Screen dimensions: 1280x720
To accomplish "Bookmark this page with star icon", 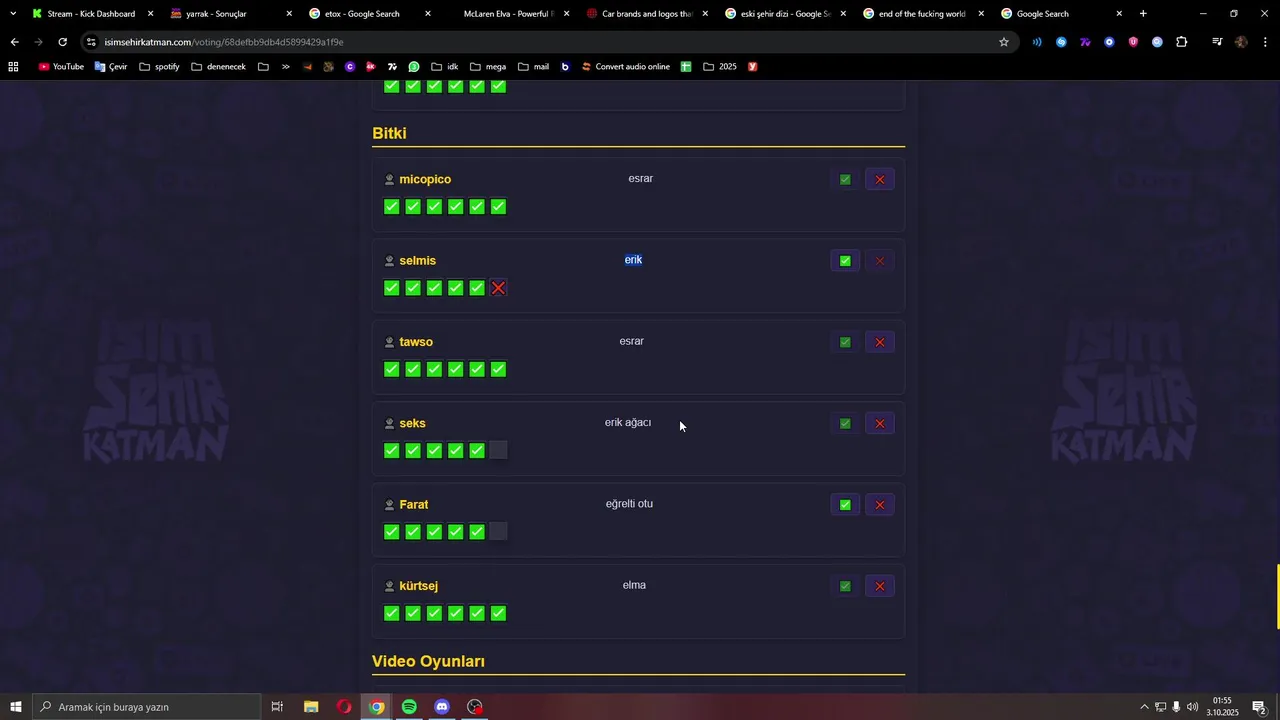I will click(1004, 42).
